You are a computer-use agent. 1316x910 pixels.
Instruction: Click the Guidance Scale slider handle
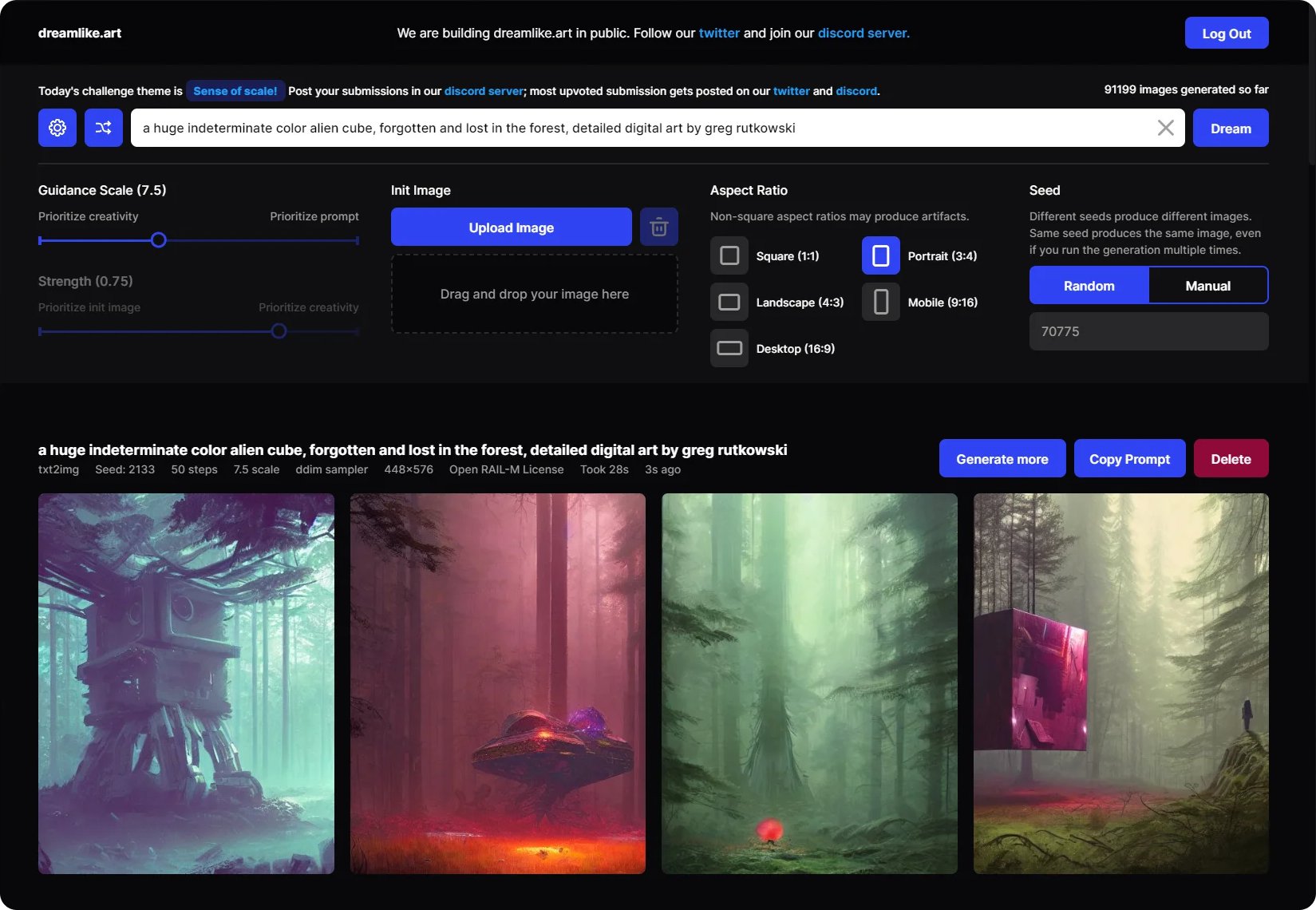(159, 240)
